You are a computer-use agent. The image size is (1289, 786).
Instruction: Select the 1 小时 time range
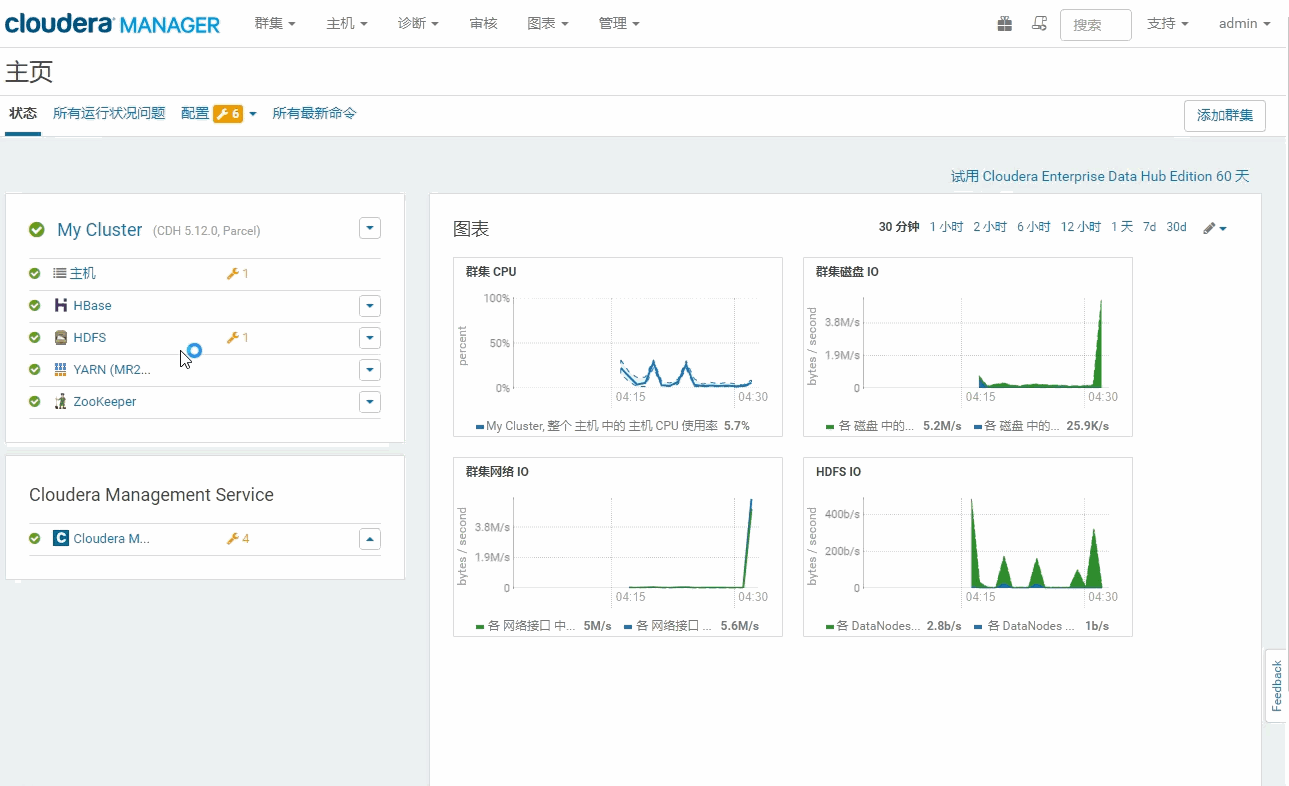(946, 227)
